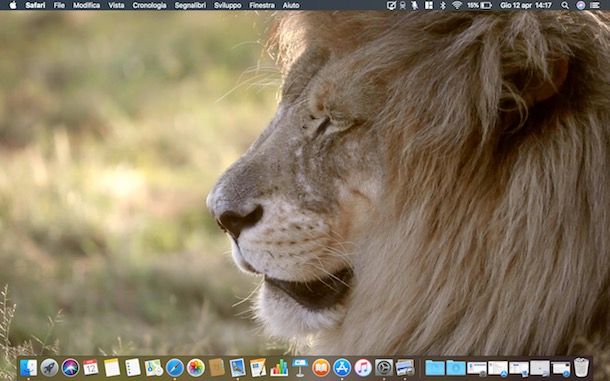The height and width of the screenshot is (381, 610).
Task: Launch Maps app from the Dock
Action: coord(154,368)
